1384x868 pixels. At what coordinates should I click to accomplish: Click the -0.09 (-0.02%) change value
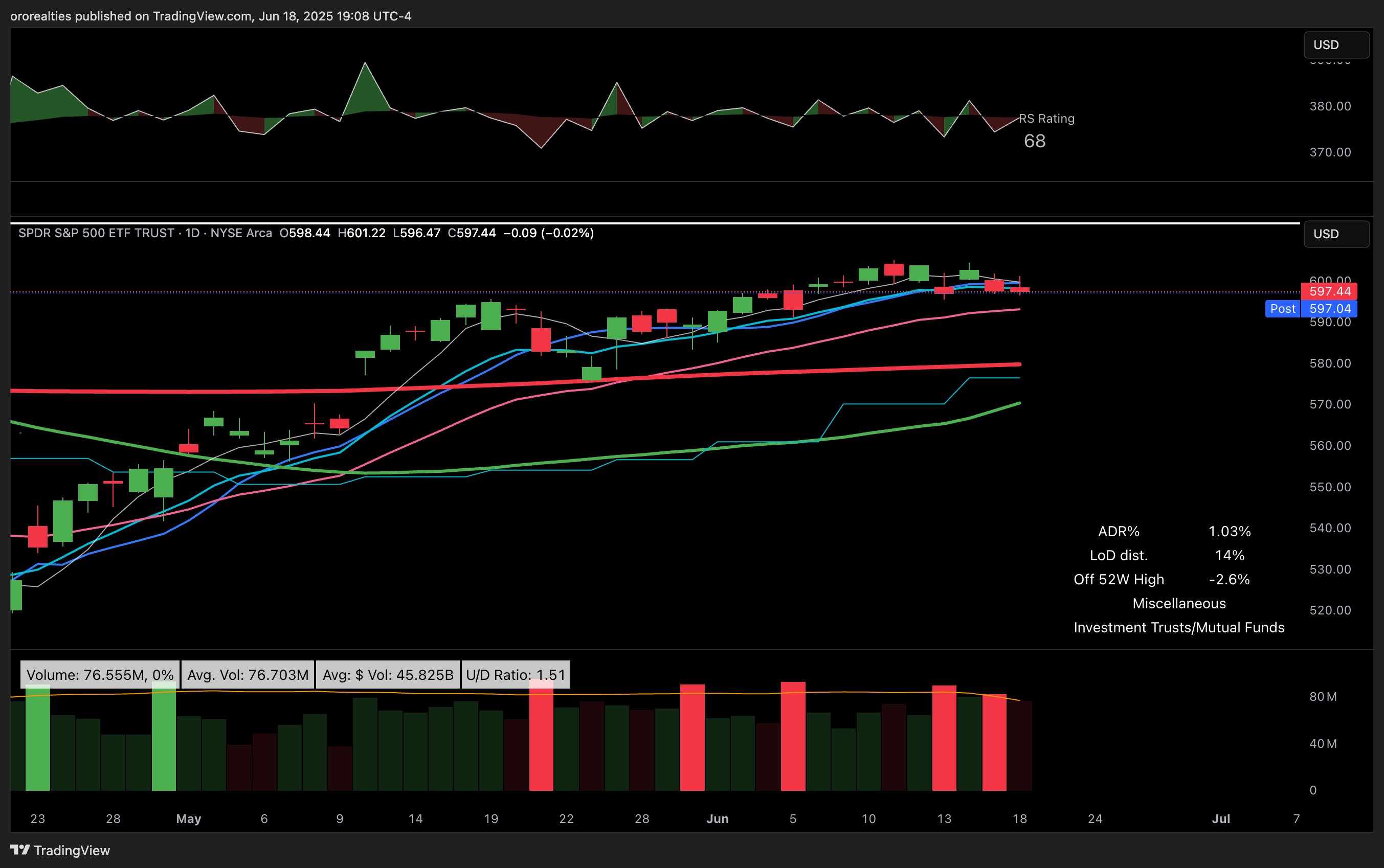(x=548, y=233)
